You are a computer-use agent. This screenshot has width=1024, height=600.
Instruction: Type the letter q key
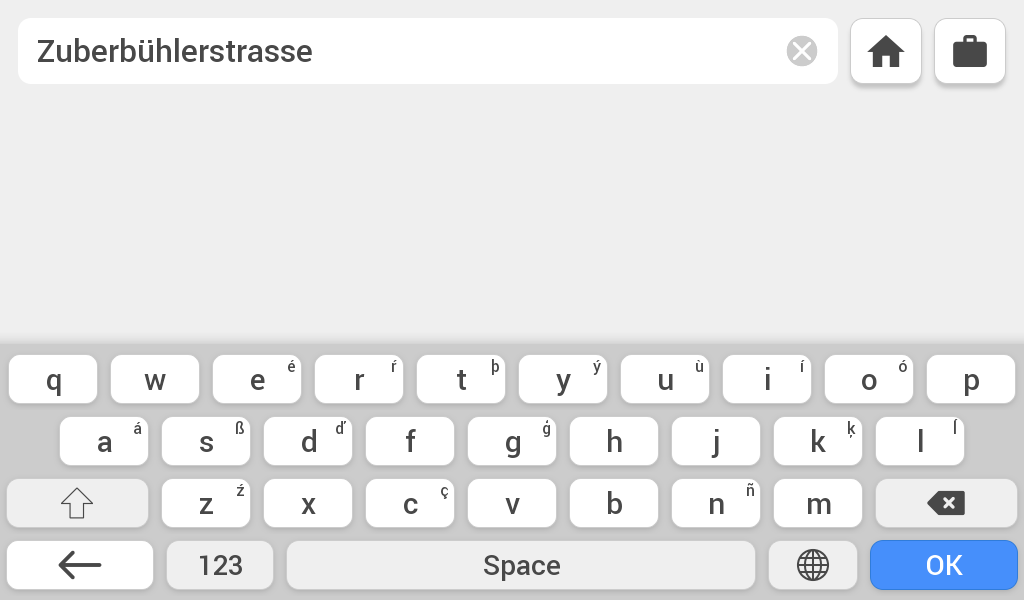tap(53, 380)
